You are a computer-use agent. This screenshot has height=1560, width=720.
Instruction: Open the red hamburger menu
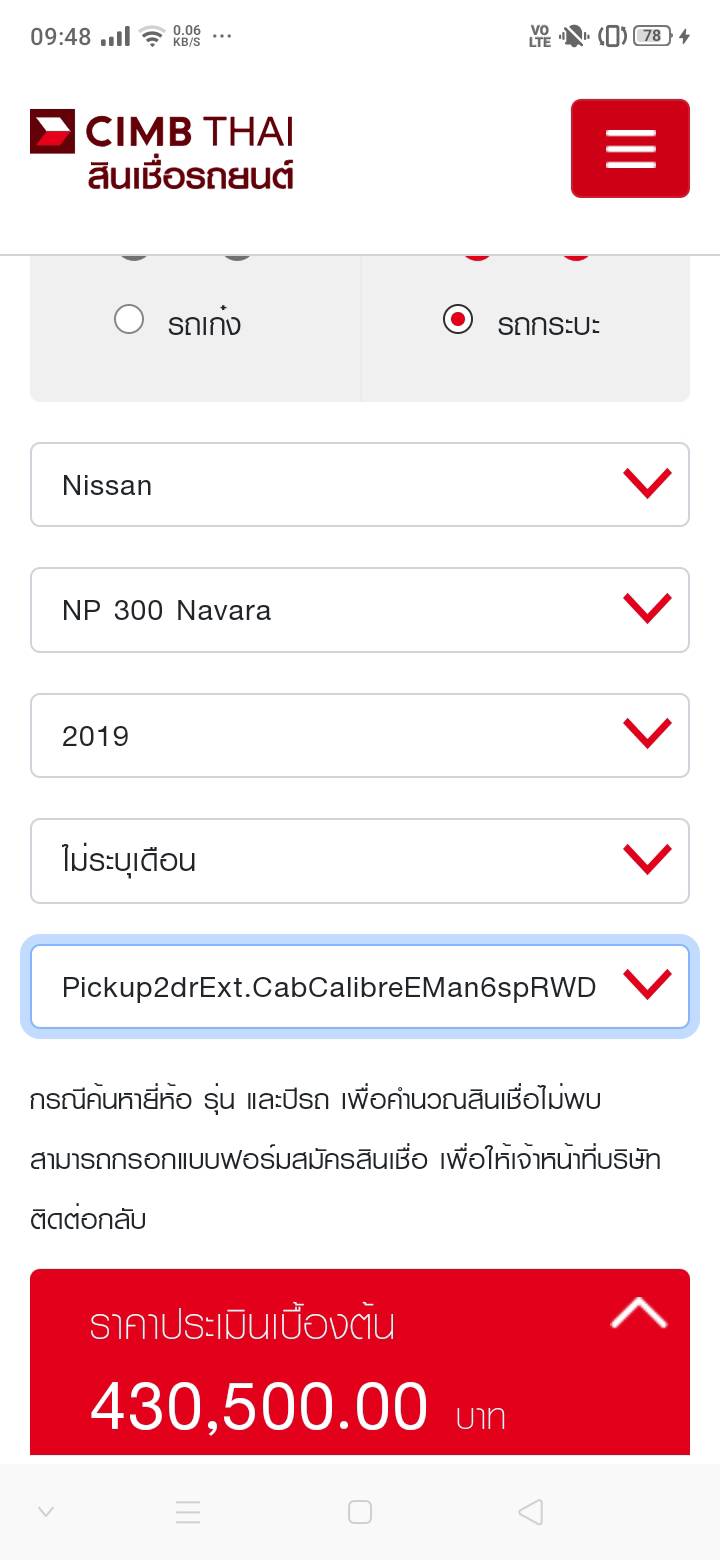click(x=630, y=148)
